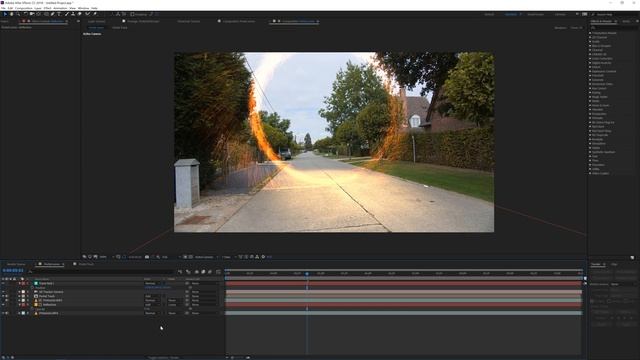Hide the Portal Track layer

click(3, 296)
